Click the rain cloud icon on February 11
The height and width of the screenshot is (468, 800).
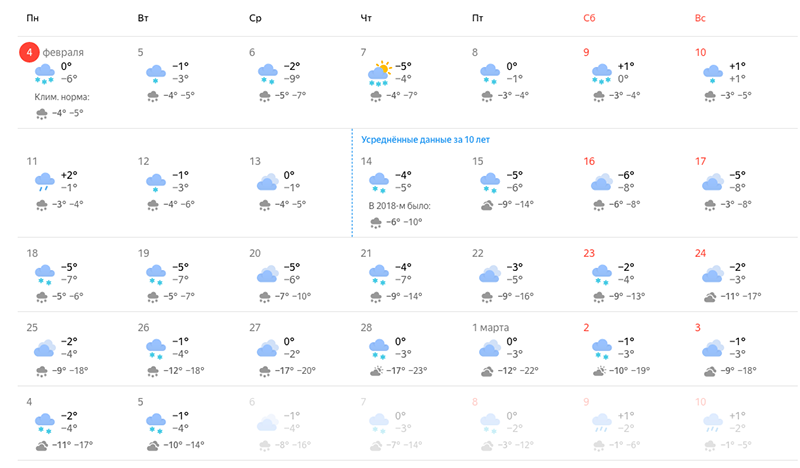point(44,182)
